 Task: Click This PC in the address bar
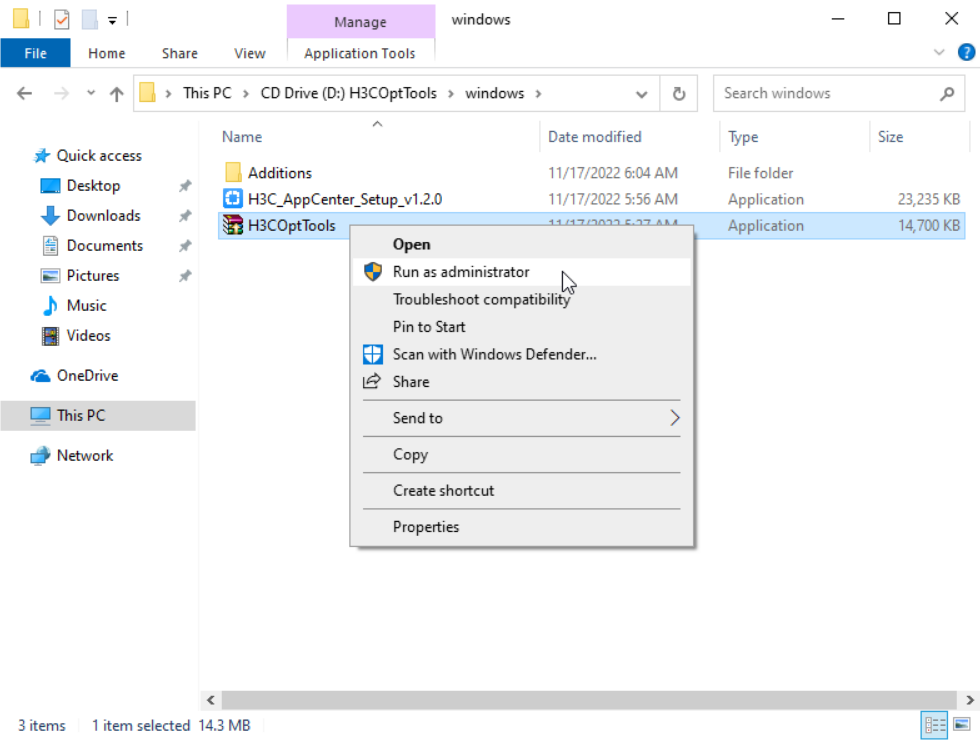click(x=207, y=93)
